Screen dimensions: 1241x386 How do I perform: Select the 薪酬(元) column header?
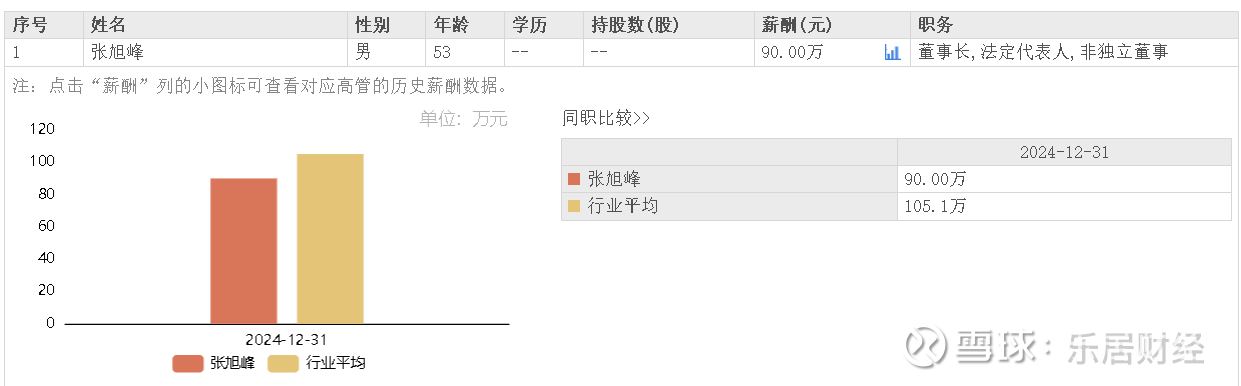pos(796,24)
